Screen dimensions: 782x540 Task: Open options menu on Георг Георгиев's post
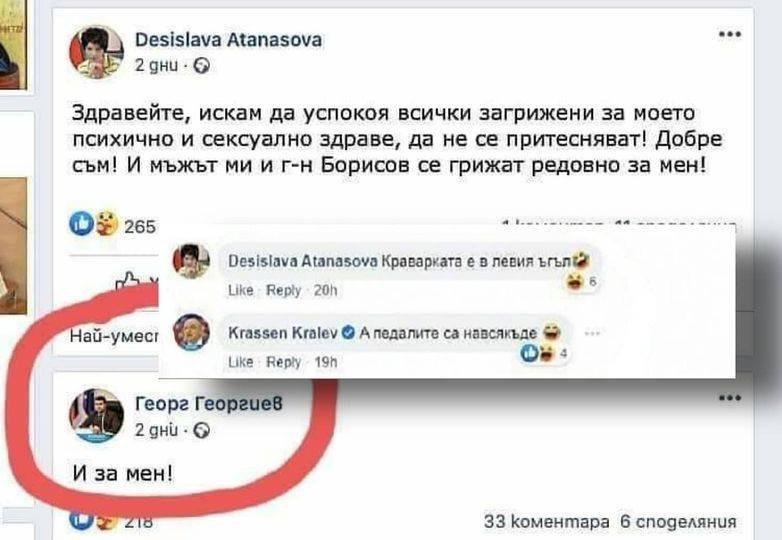click(730, 398)
